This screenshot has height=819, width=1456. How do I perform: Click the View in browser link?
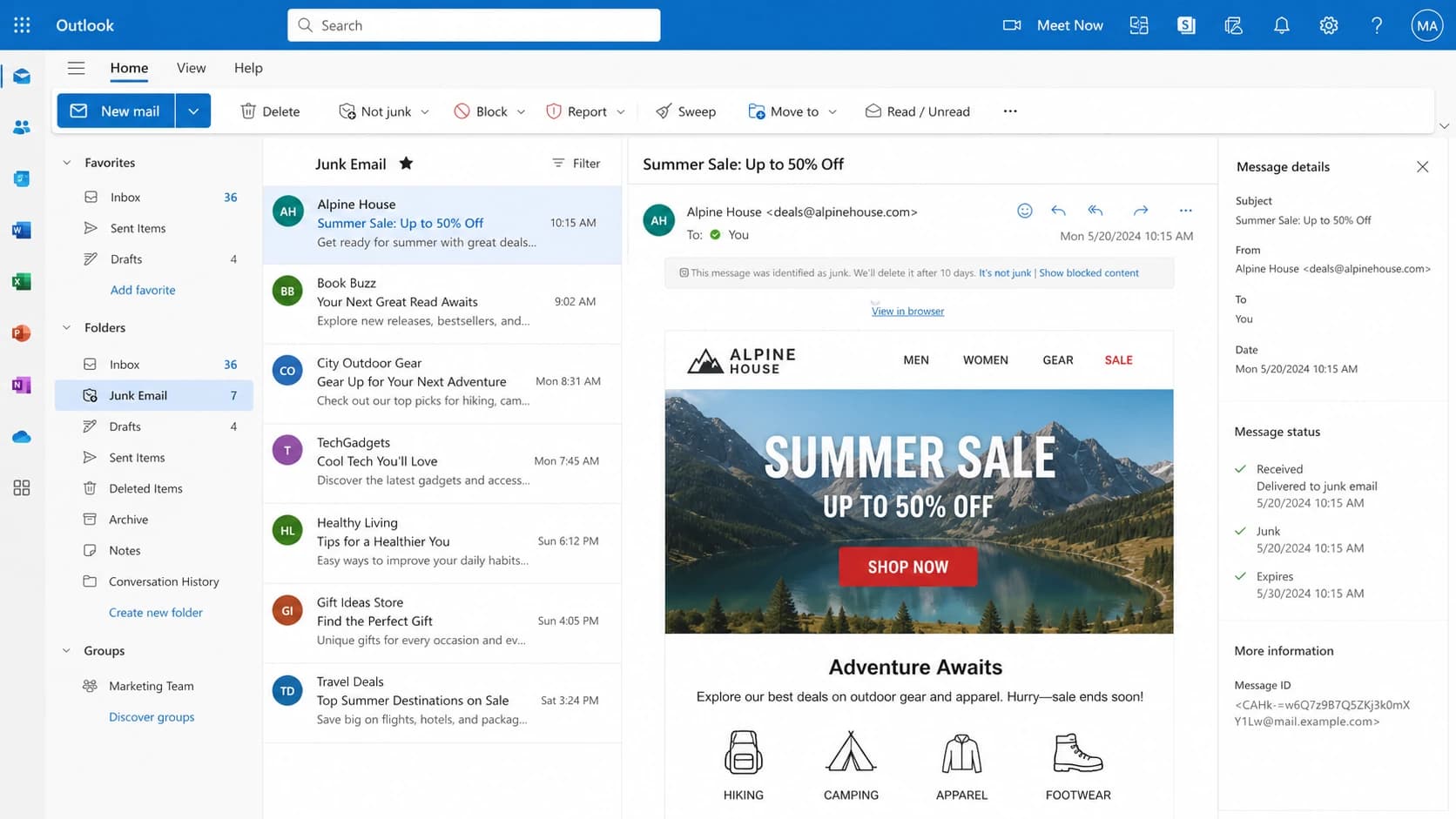point(907,312)
